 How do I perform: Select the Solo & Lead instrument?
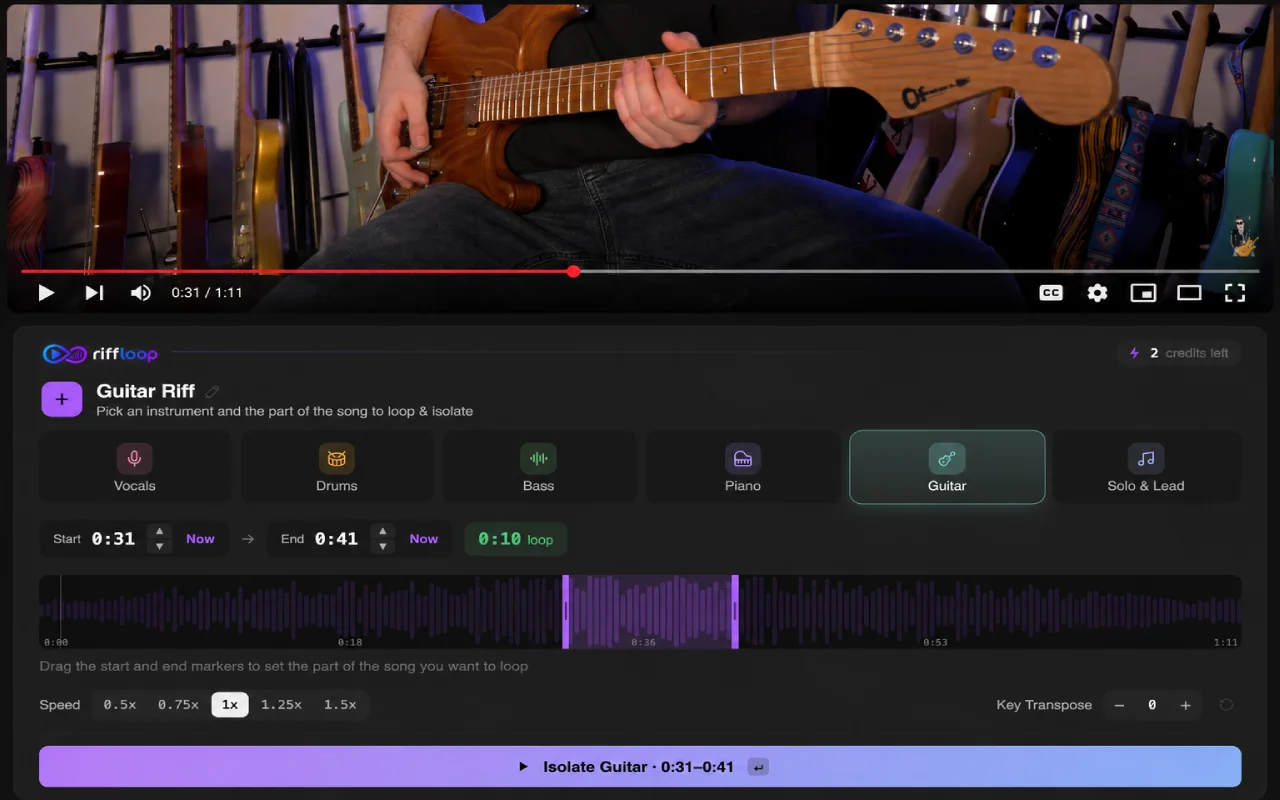click(x=1146, y=467)
